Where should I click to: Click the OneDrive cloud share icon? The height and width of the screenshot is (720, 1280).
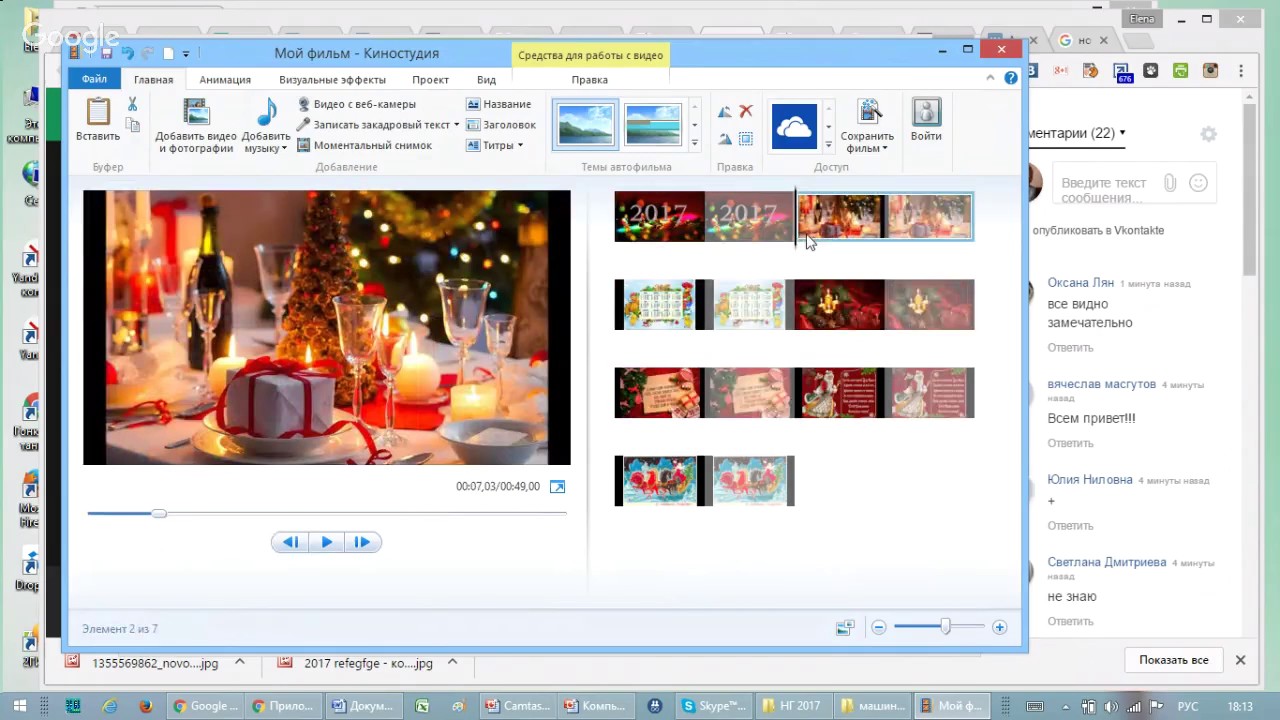point(794,126)
